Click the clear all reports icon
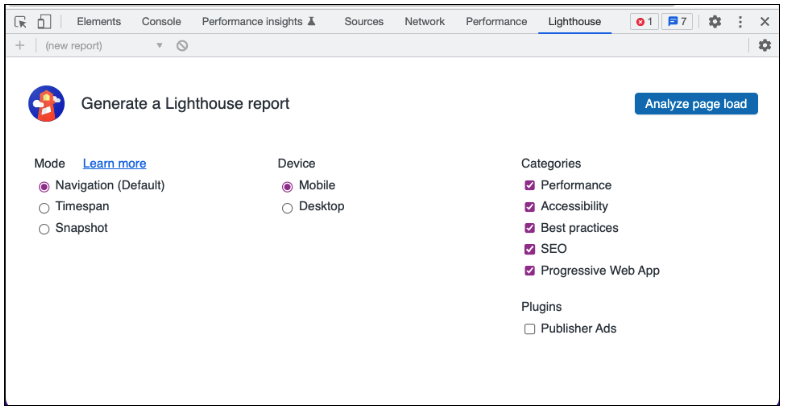This screenshot has height=410, width=785. 182,46
